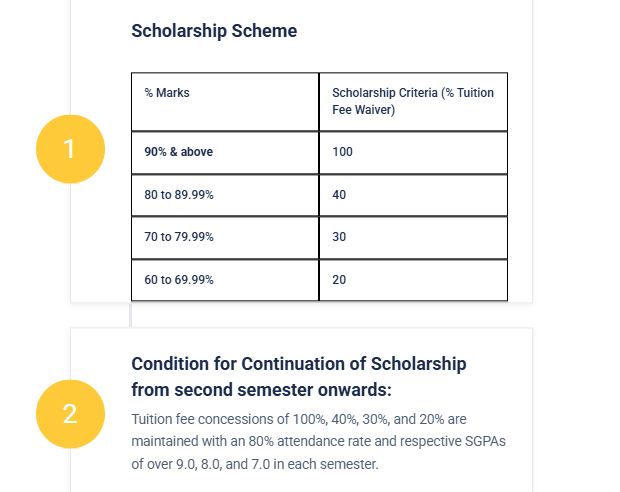The image size is (620, 492).
Task: Click the Condition for Continuation of Scholarship heading
Action: pos(299,362)
